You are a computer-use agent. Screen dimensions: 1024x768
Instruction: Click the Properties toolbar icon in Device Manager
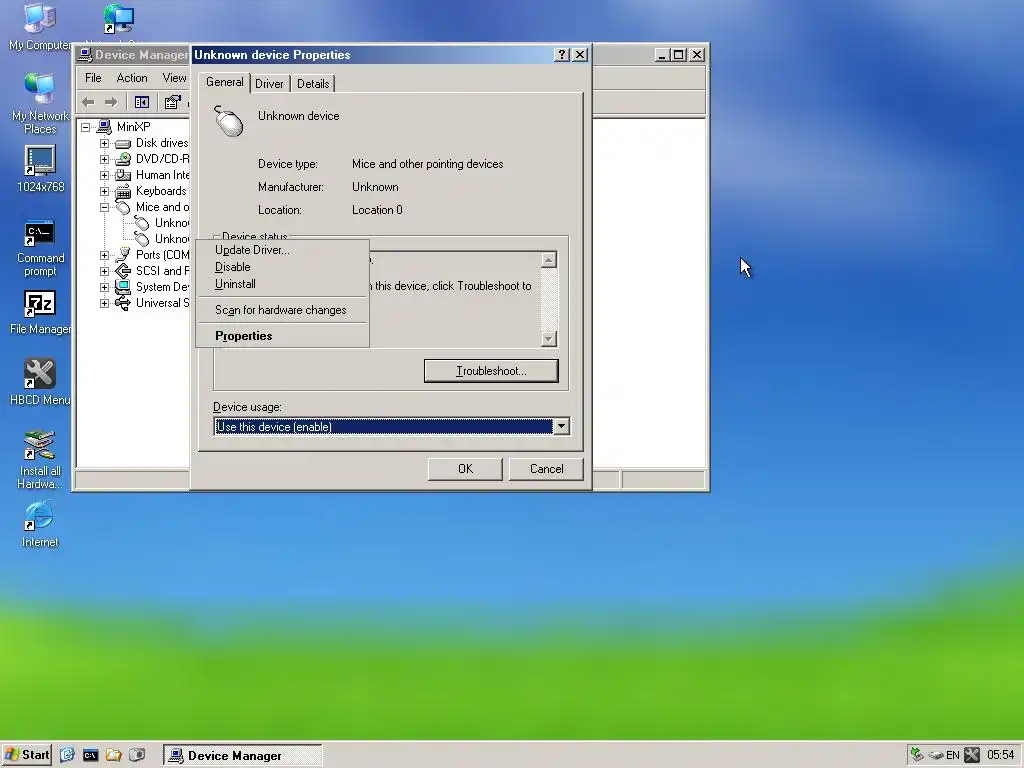pos(172,102)
